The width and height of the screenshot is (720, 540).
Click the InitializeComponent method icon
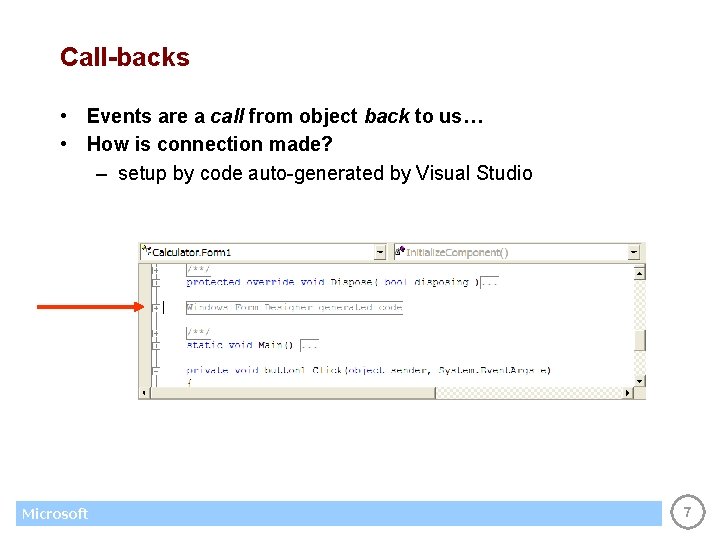pyautogui.click(x=400, y=251)
